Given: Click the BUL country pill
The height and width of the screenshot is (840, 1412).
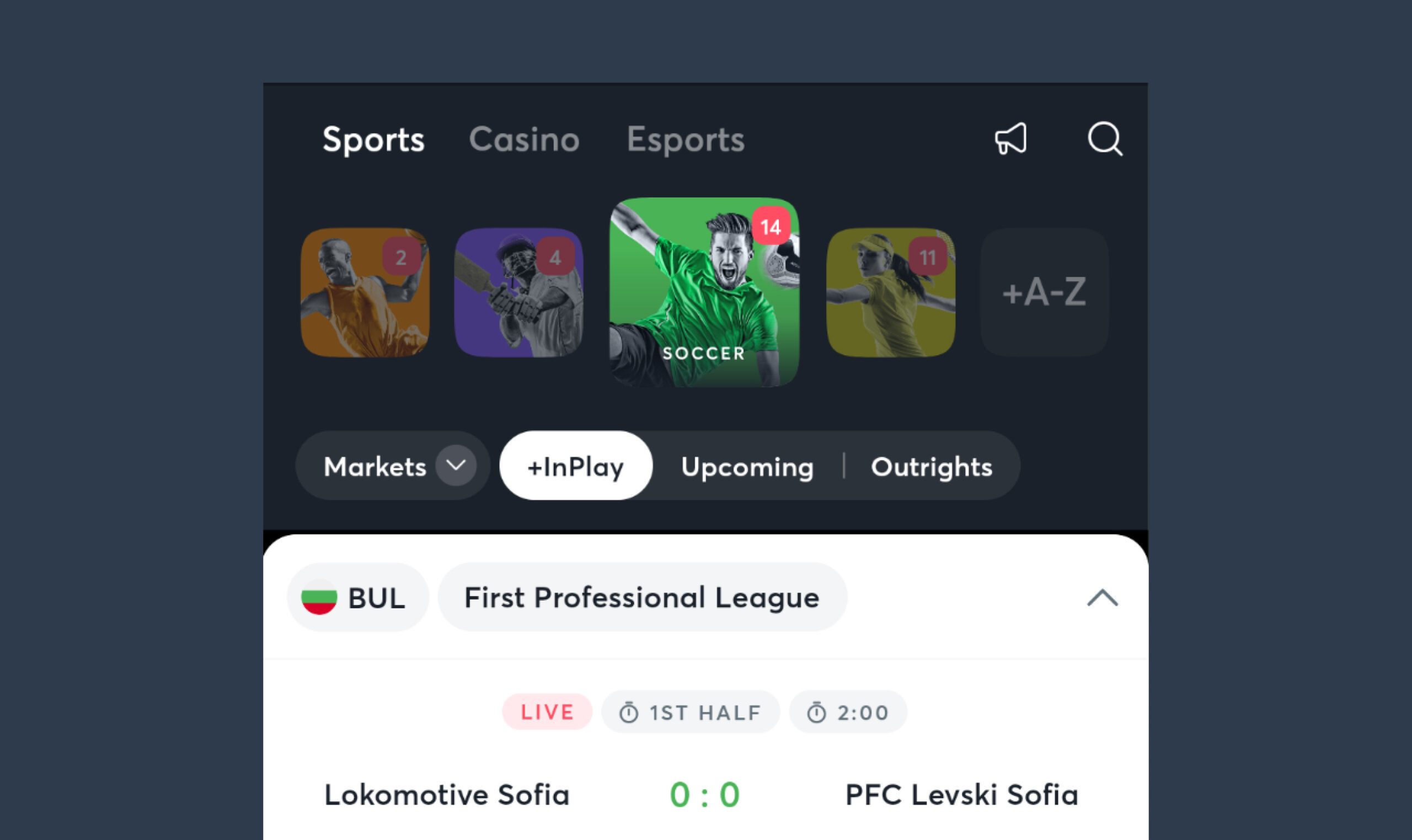Looking at the screenshot, I should [x=357, y=597].
